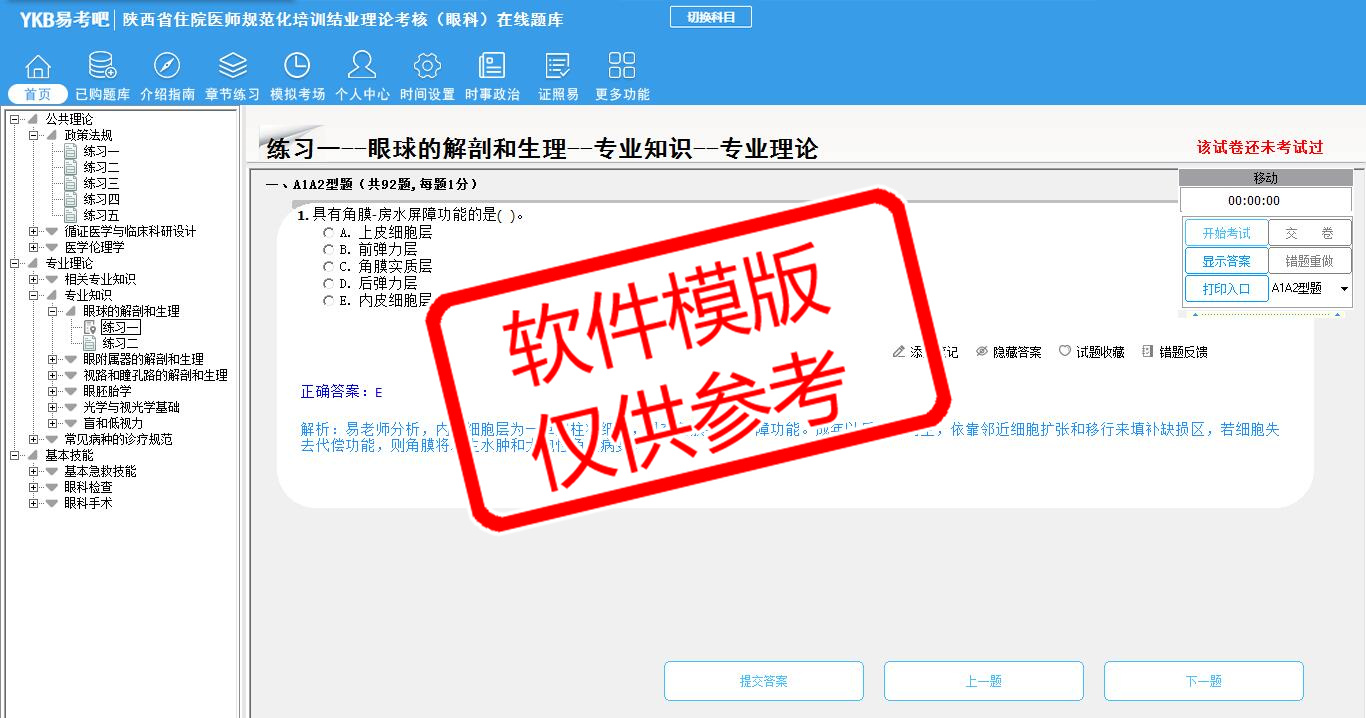
Task: Expand the 眼附属器的解剖和生理 tree node
Action: coord(53,359)
